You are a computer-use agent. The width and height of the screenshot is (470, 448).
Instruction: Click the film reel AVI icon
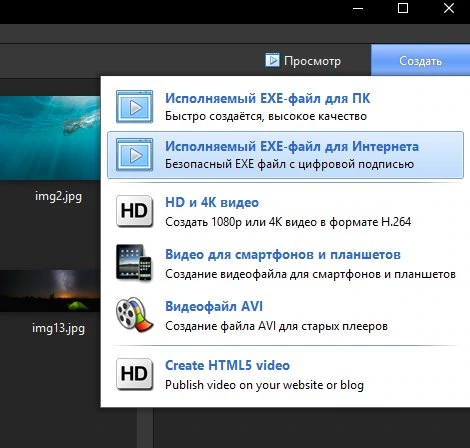point(134,315)
